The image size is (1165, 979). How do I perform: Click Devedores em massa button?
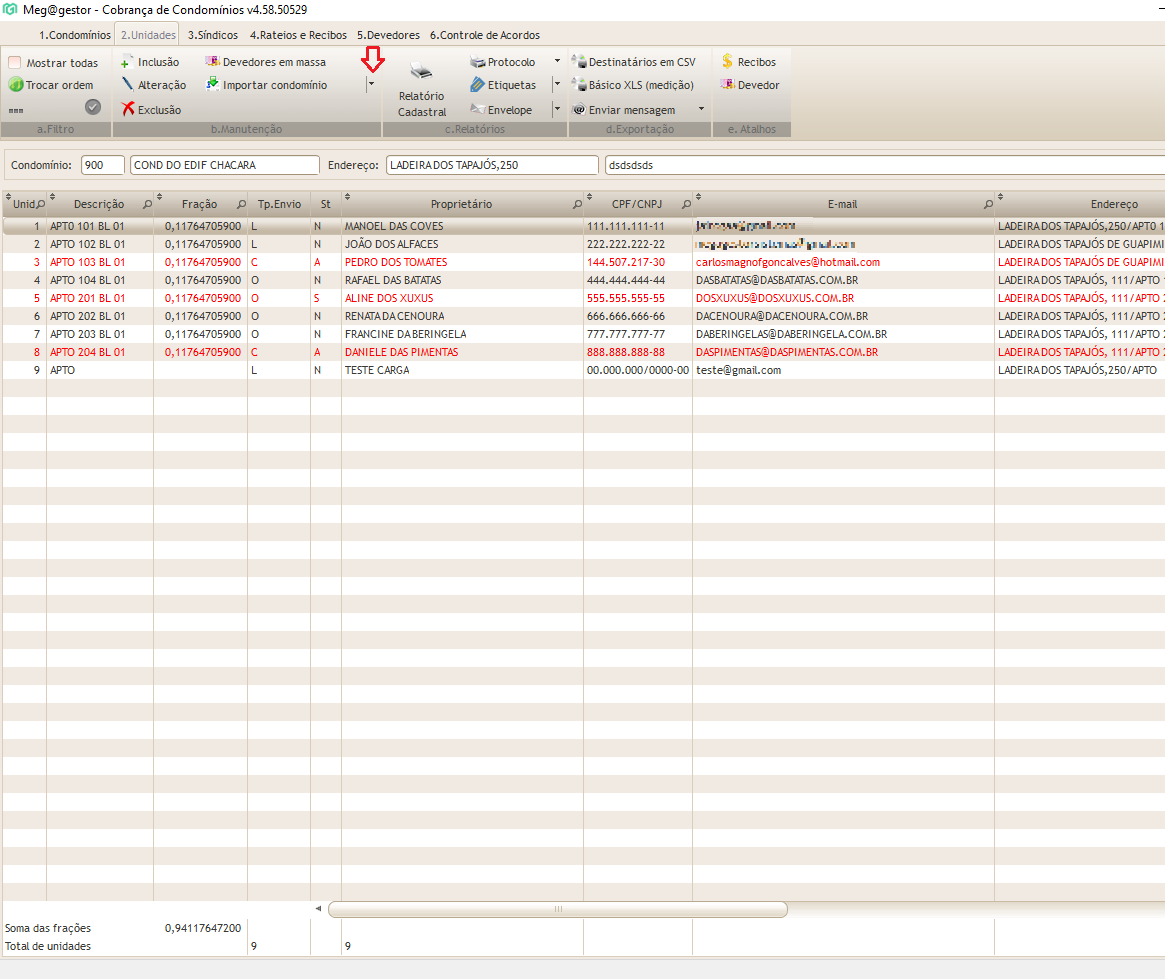[x=265, y=62]
